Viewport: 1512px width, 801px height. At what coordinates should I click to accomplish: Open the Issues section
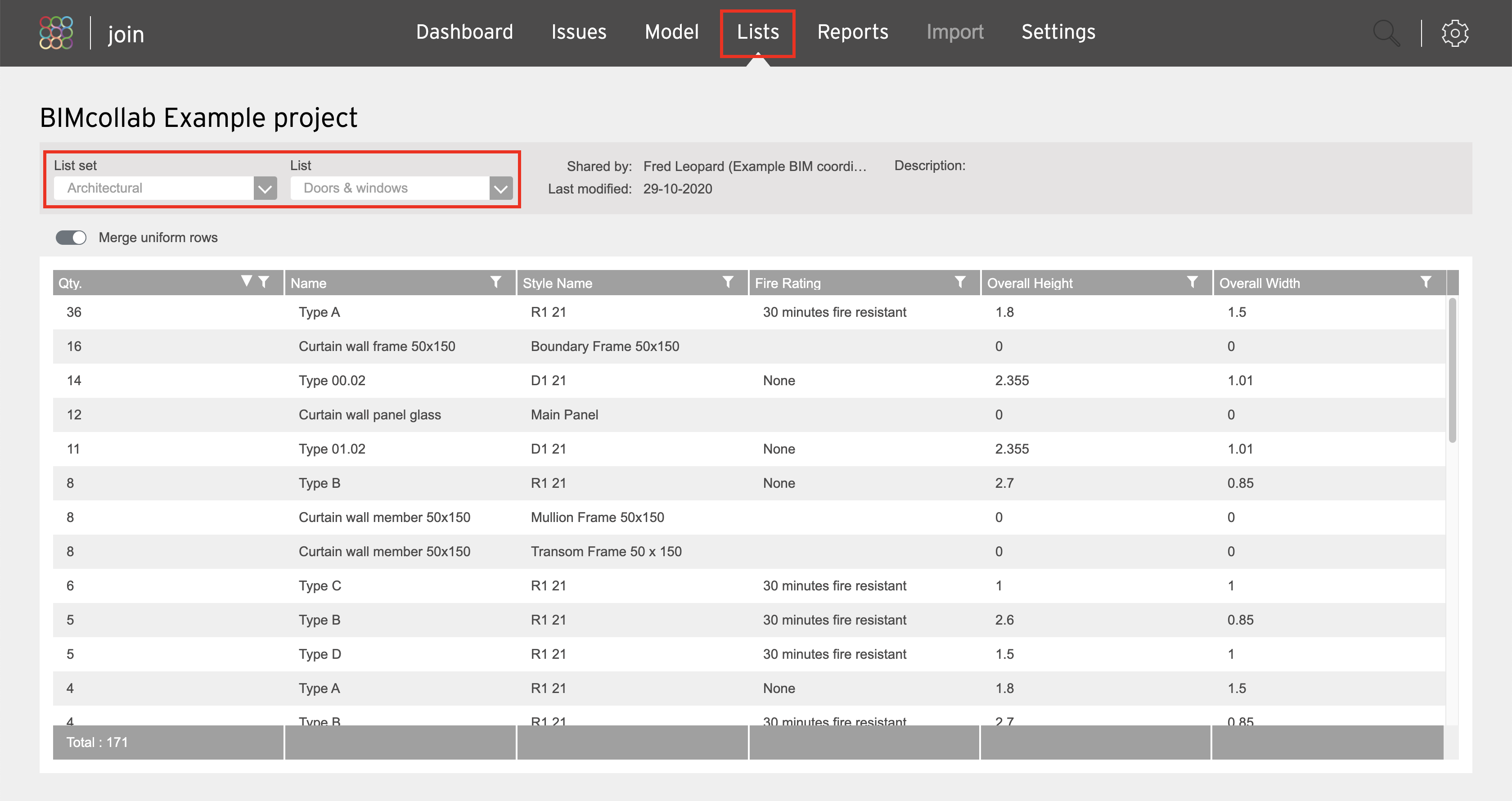pos(579,31)
